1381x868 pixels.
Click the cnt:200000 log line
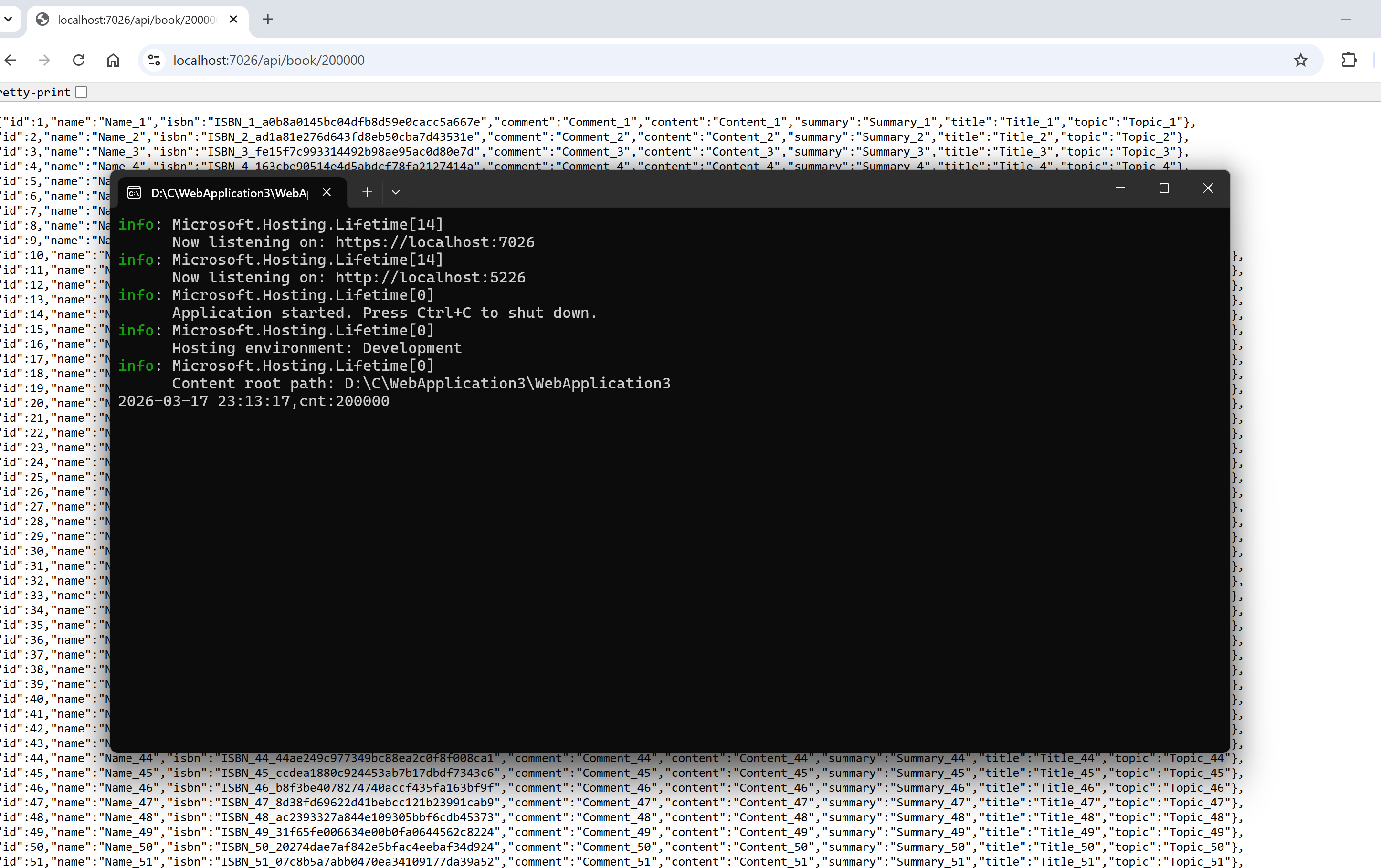[x=253, y=401]
